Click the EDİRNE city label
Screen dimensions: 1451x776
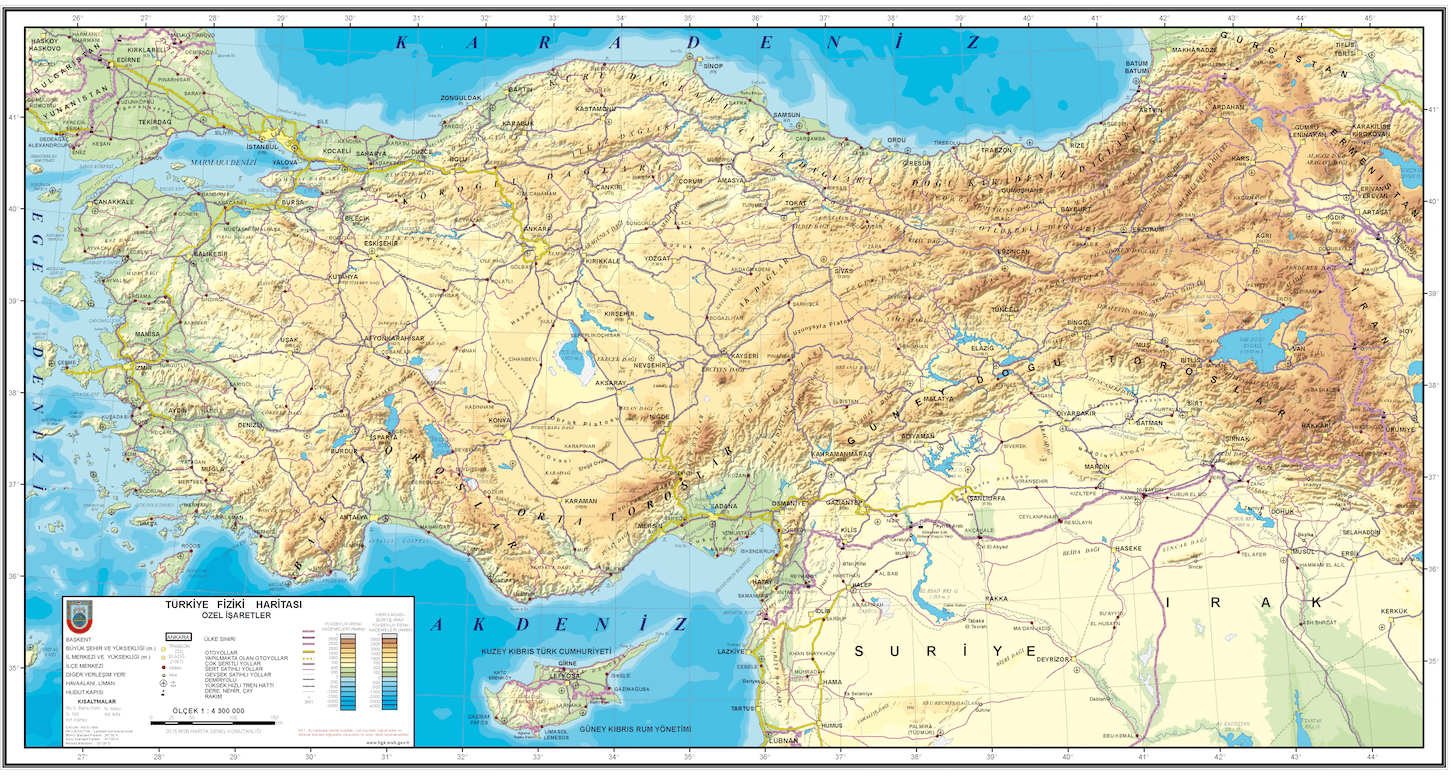[x=129, y=60]
